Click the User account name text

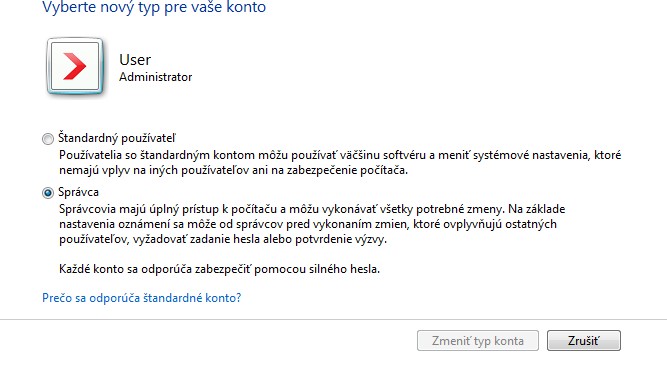135,60
